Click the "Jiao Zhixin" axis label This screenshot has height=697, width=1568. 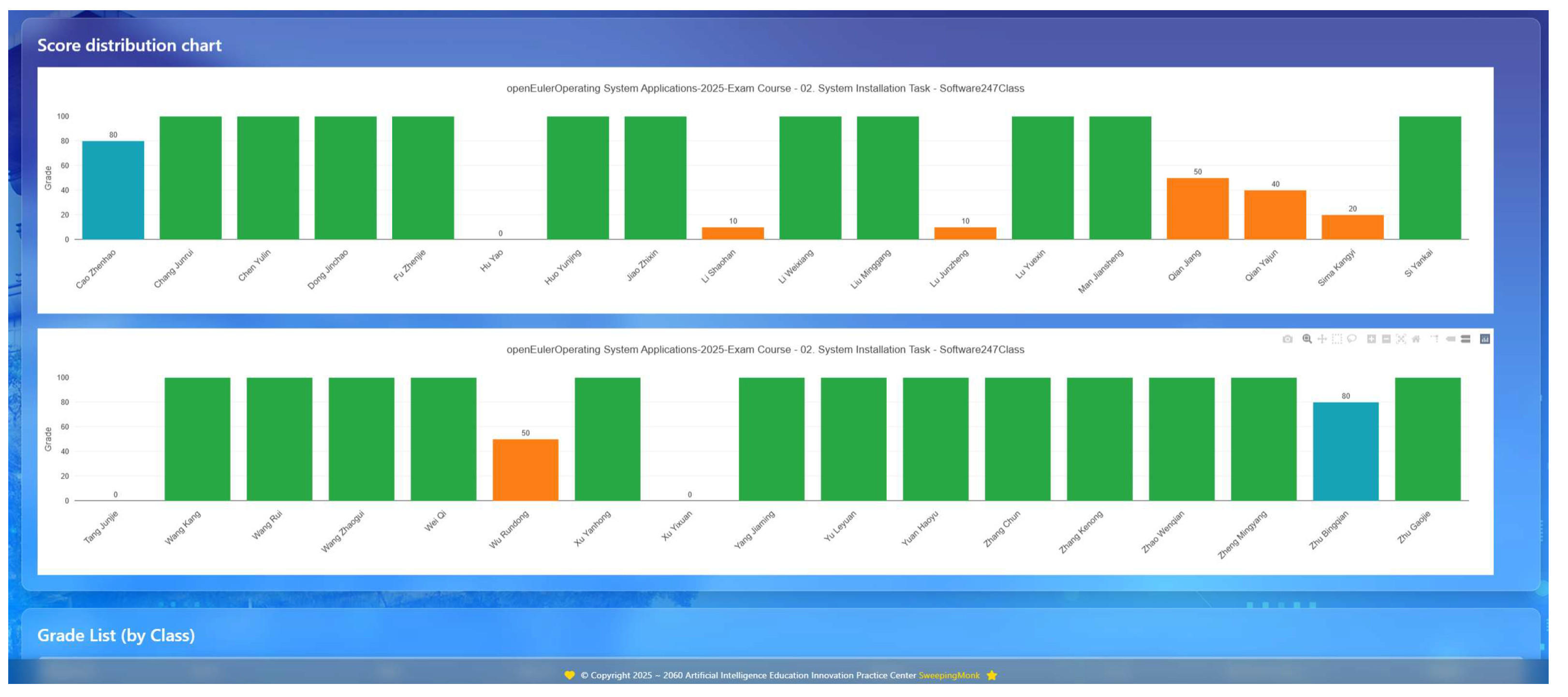642,265
